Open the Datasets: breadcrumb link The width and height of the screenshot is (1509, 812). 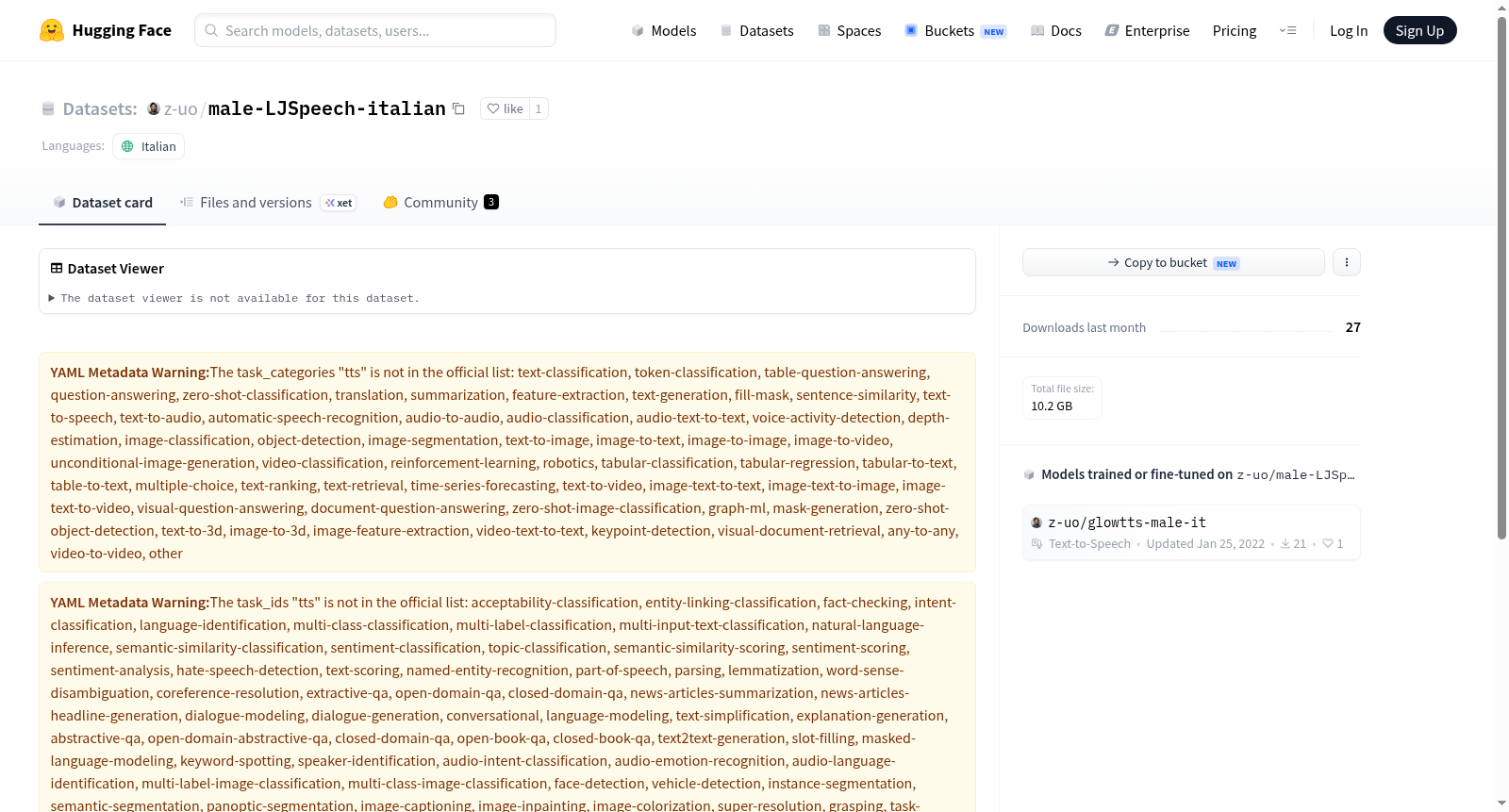point(100,109)
